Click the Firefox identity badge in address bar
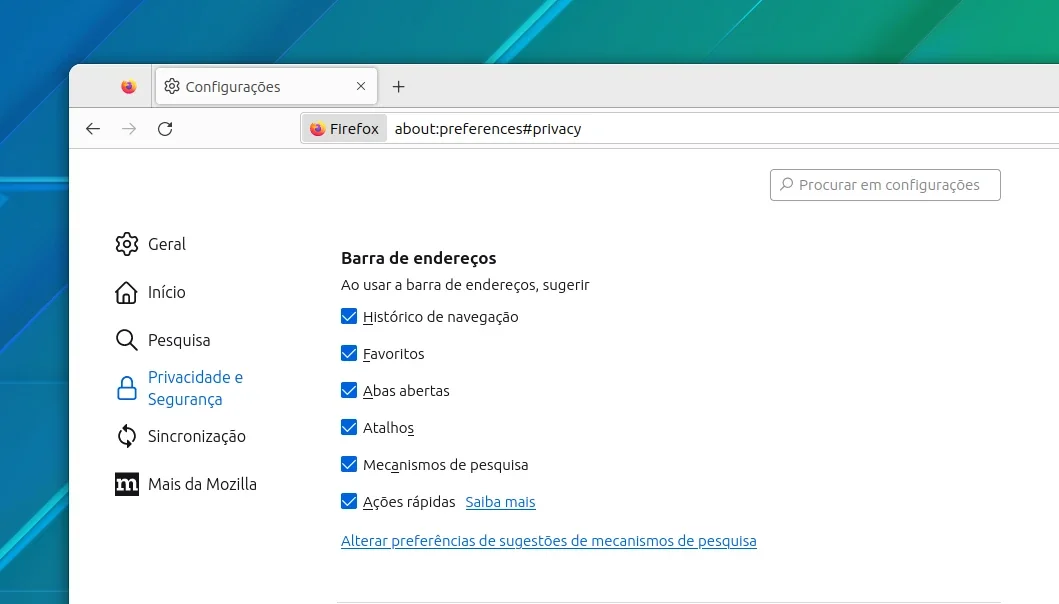The image size is (1059, 604). (344, 128)
